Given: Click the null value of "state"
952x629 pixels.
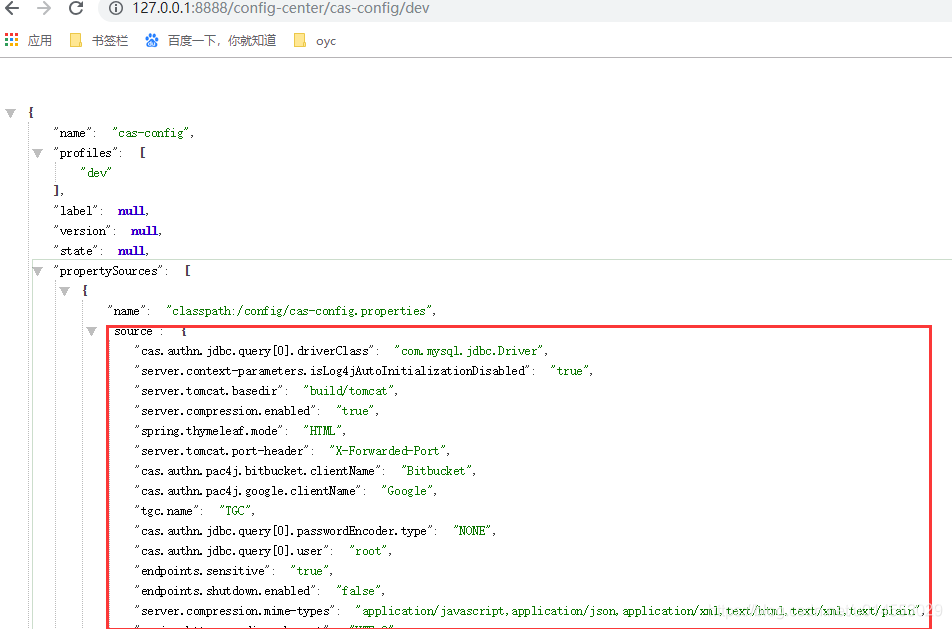Looking at the screenshot, I should pyautogui.click(x=132, y=251).
